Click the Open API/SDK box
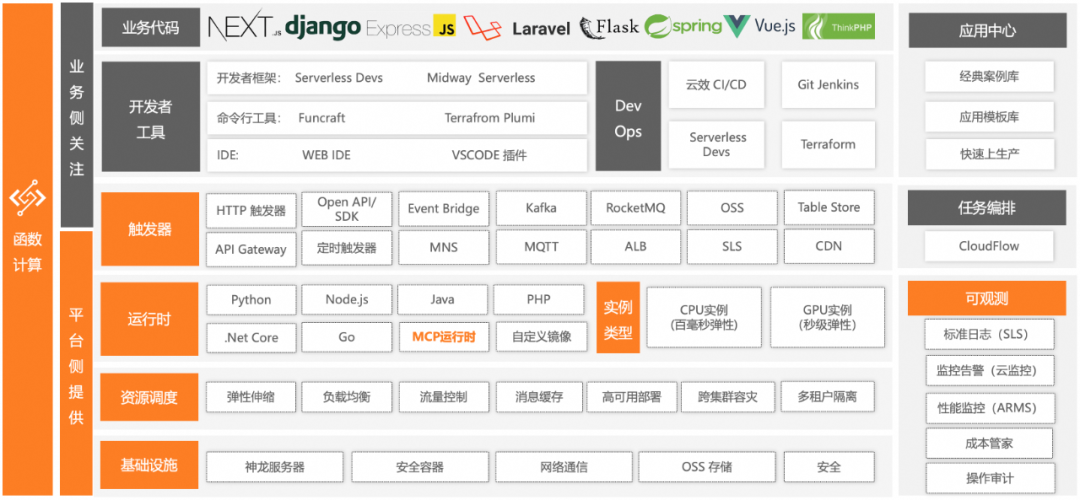The width and height of the screenshot is (1080, 500). pyautogui.click(x=347, y=209)
